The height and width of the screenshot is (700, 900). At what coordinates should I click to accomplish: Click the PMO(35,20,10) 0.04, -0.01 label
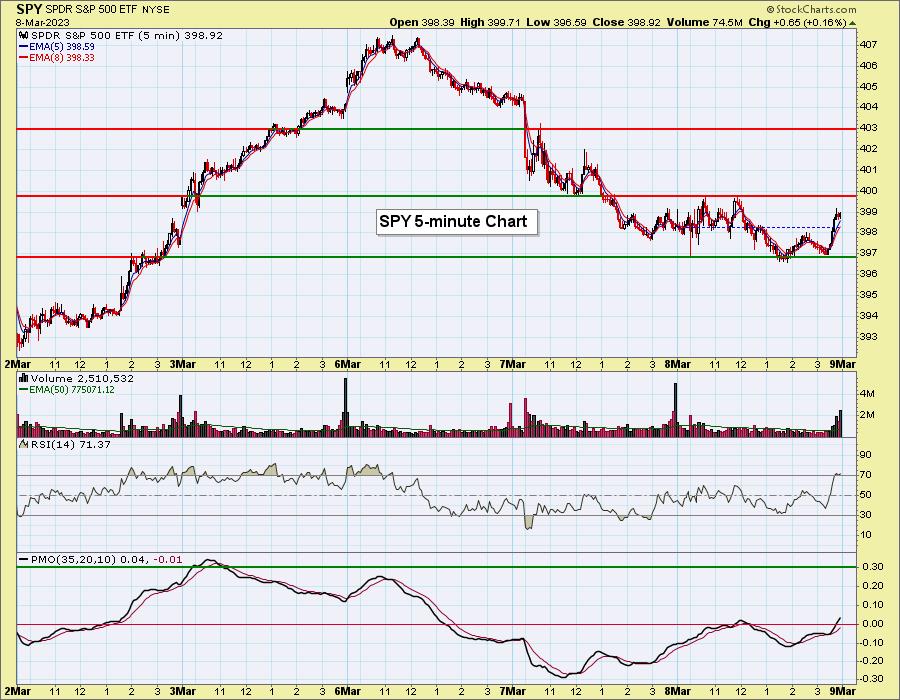tap(106, 559)
